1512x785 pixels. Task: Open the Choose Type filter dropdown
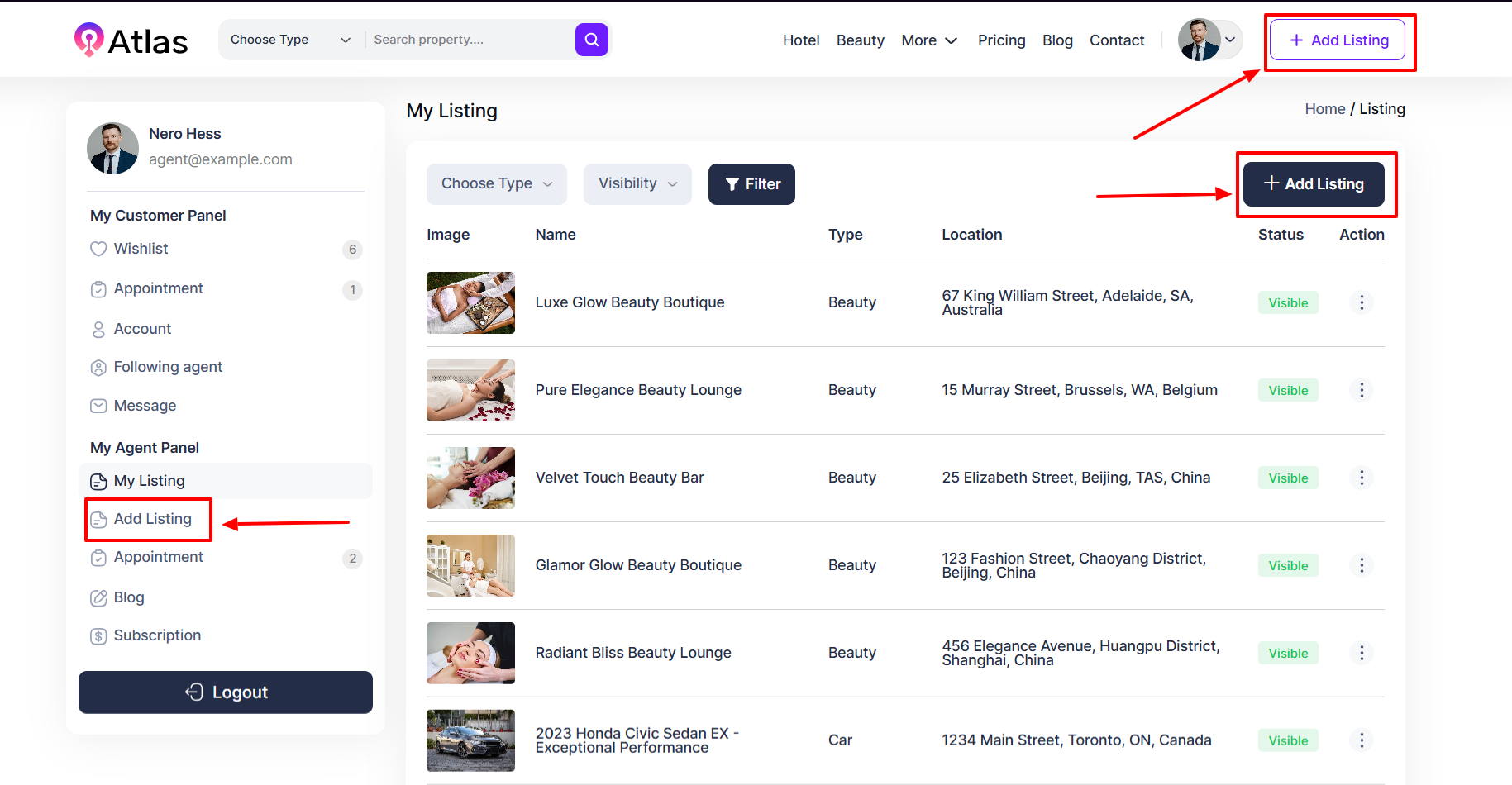tap(496, 183)
